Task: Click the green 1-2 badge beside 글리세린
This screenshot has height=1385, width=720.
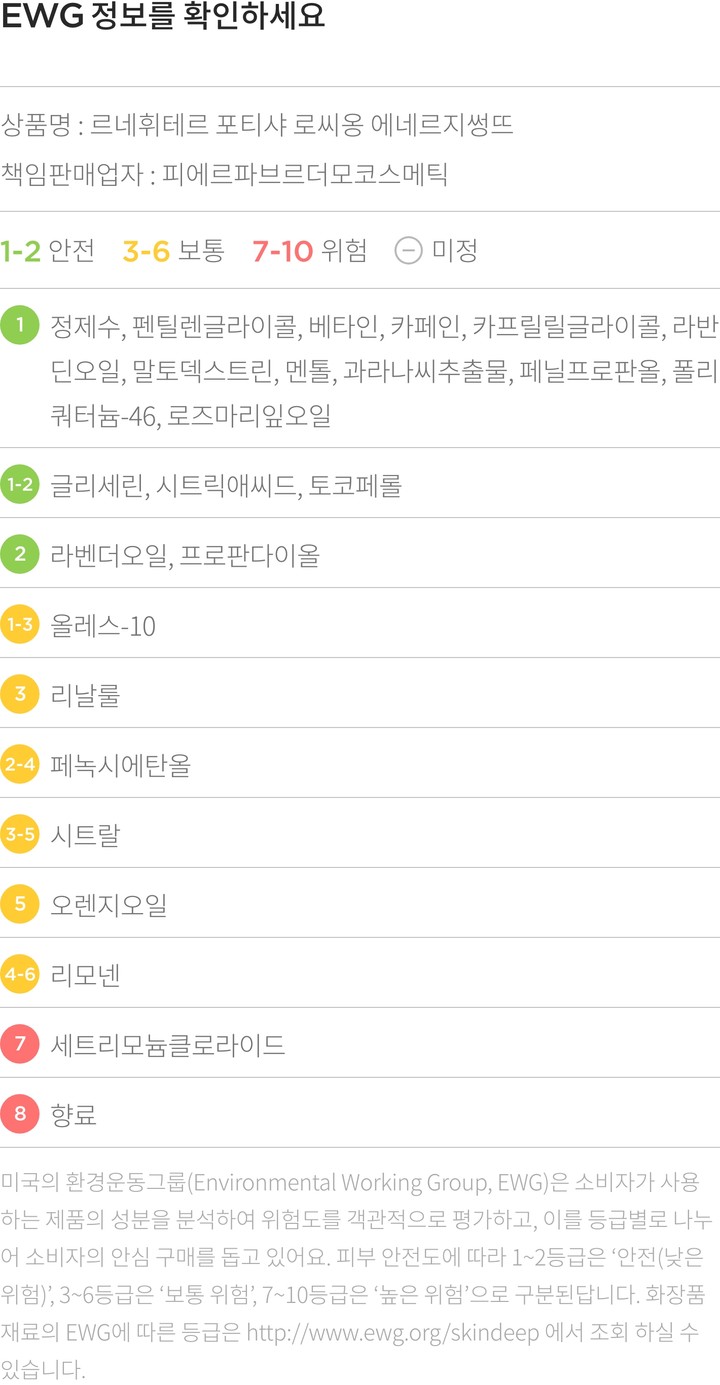Action: (x=20, y=485)
